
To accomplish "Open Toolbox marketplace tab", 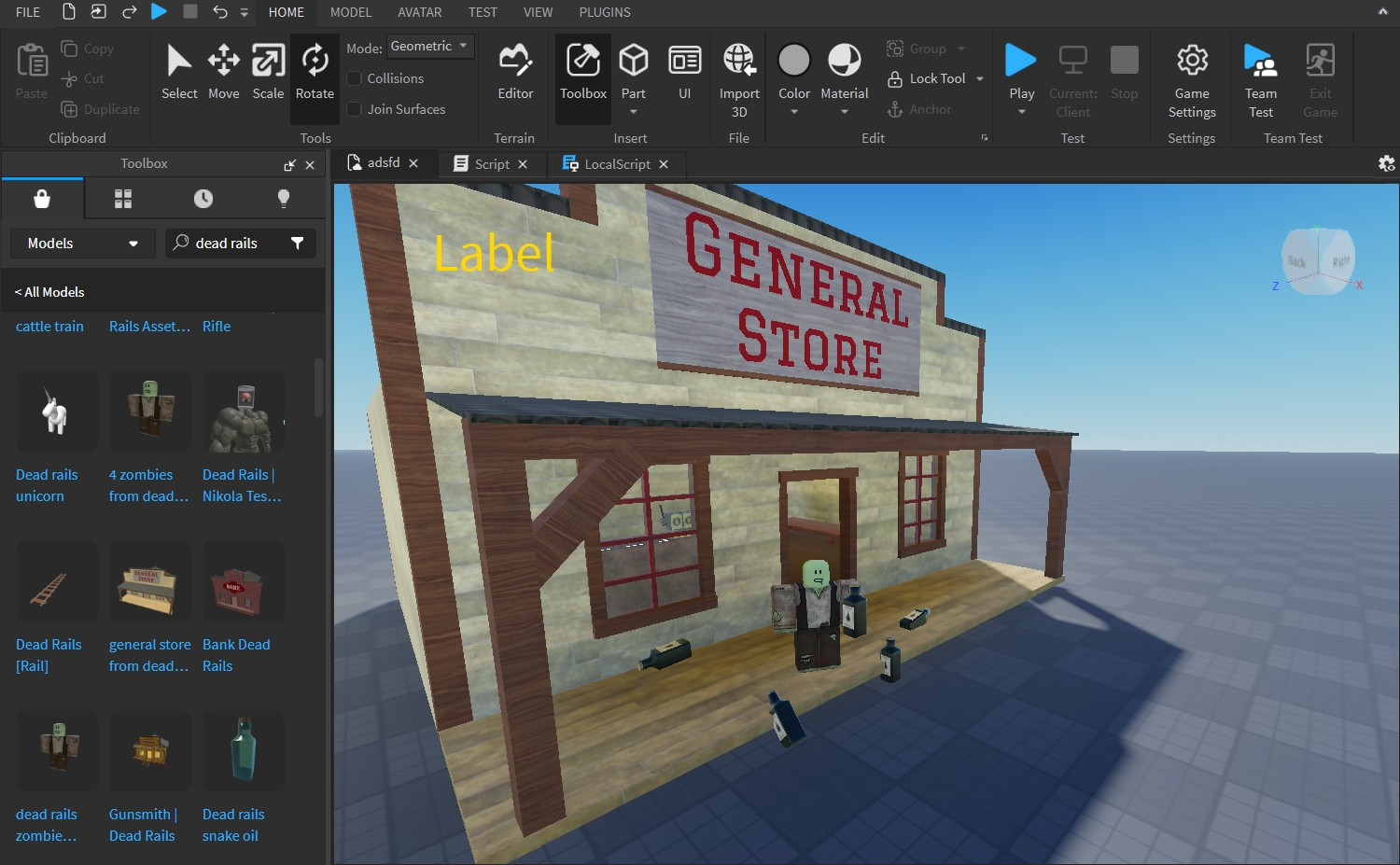I will (42, 199).
